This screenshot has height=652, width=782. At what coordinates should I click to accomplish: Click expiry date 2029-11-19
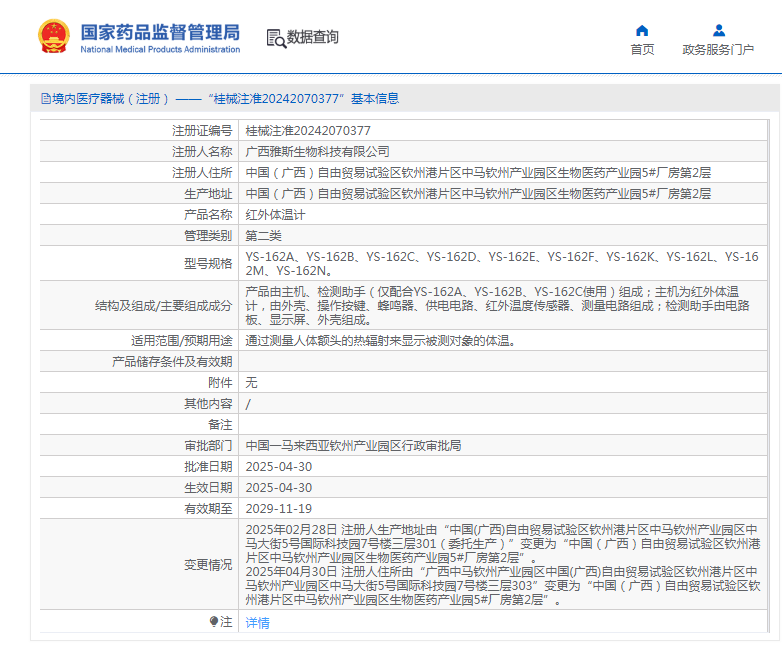(x=279, y=508)
